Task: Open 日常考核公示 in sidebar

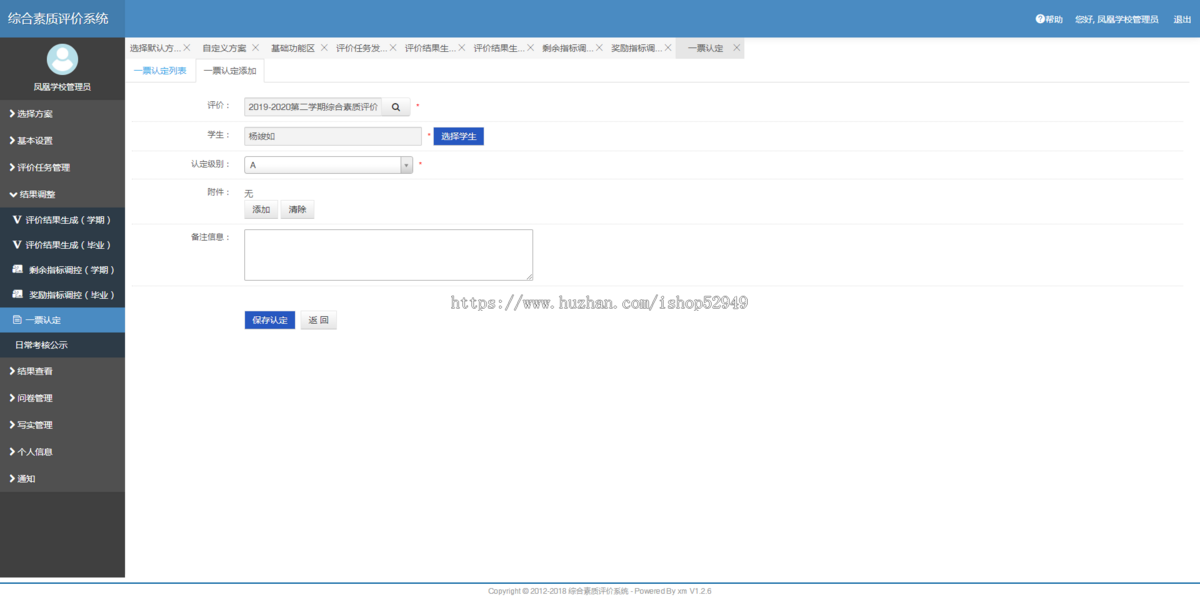Action: [62, 345]
